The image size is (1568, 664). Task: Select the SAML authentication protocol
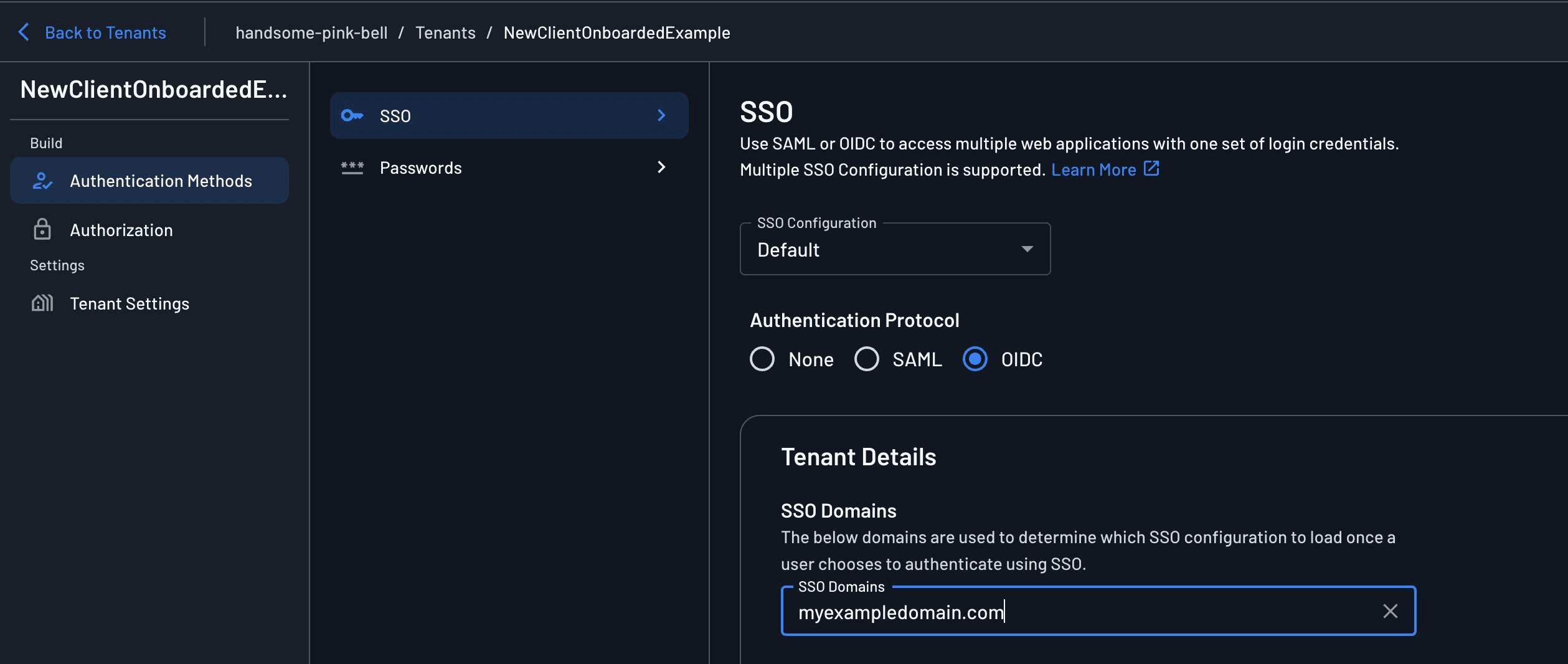pos(866,359)
